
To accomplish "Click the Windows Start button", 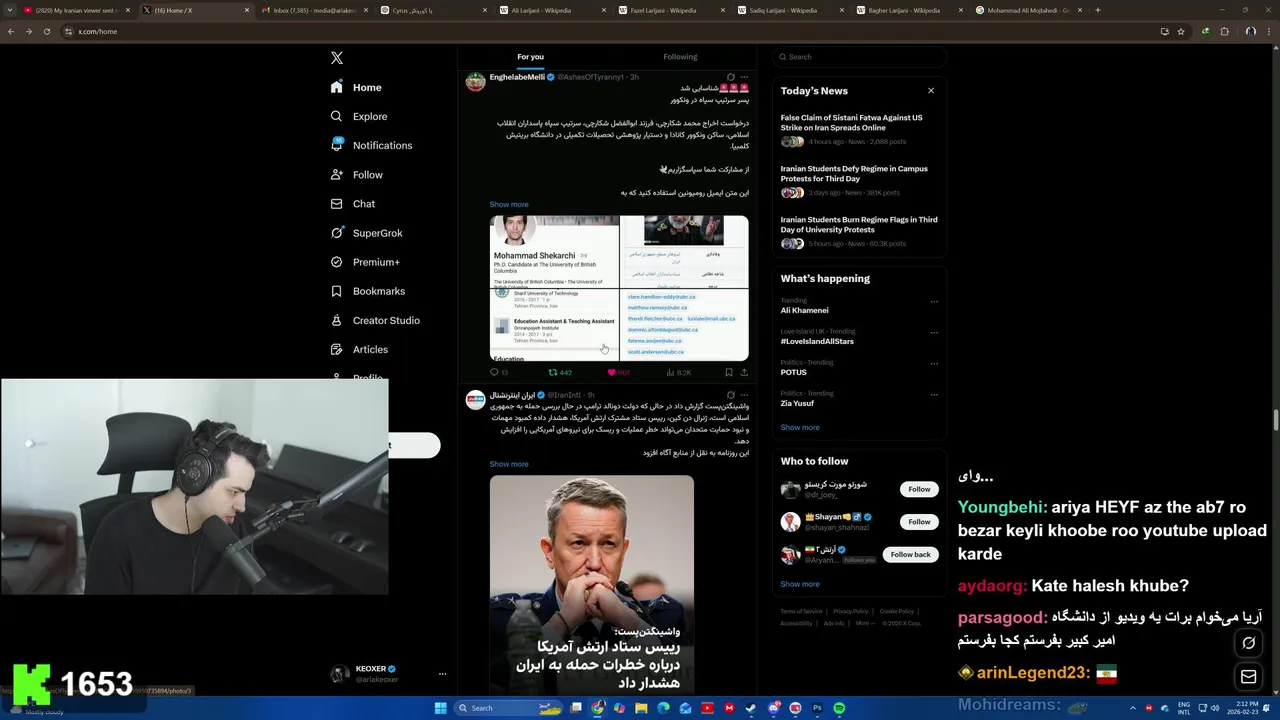I will (440, 708).
